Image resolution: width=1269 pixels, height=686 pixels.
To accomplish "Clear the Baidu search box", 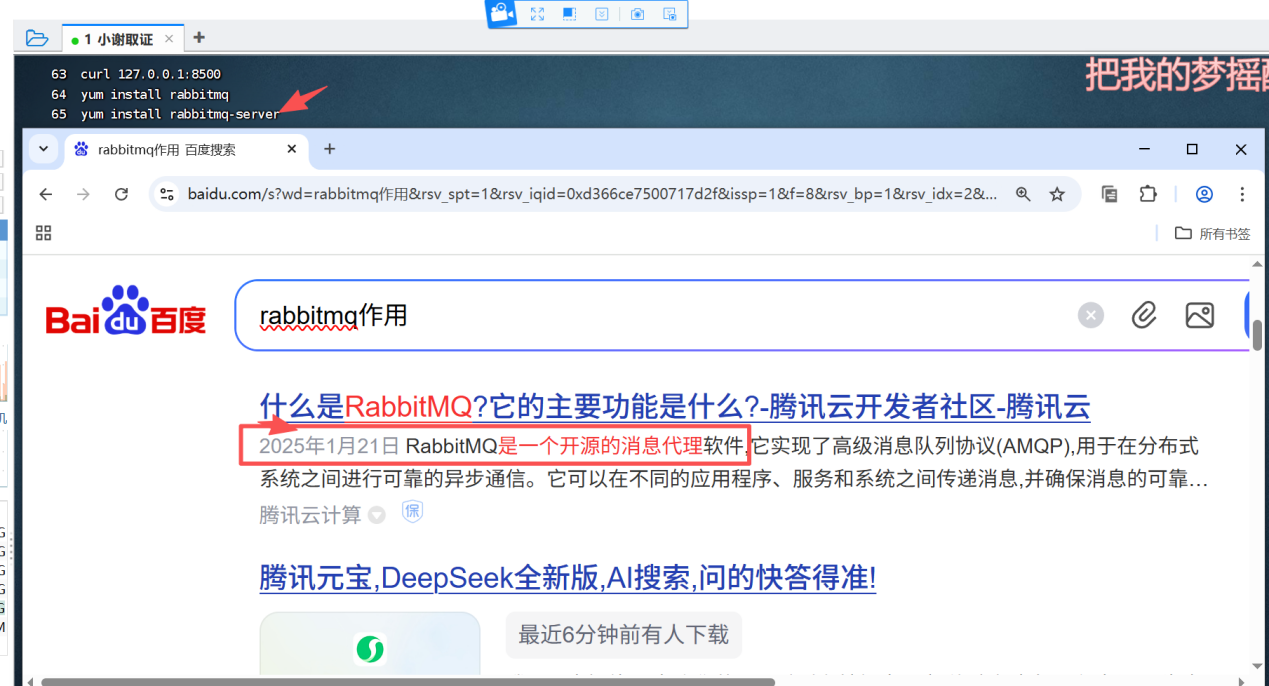I will 1090,316.
